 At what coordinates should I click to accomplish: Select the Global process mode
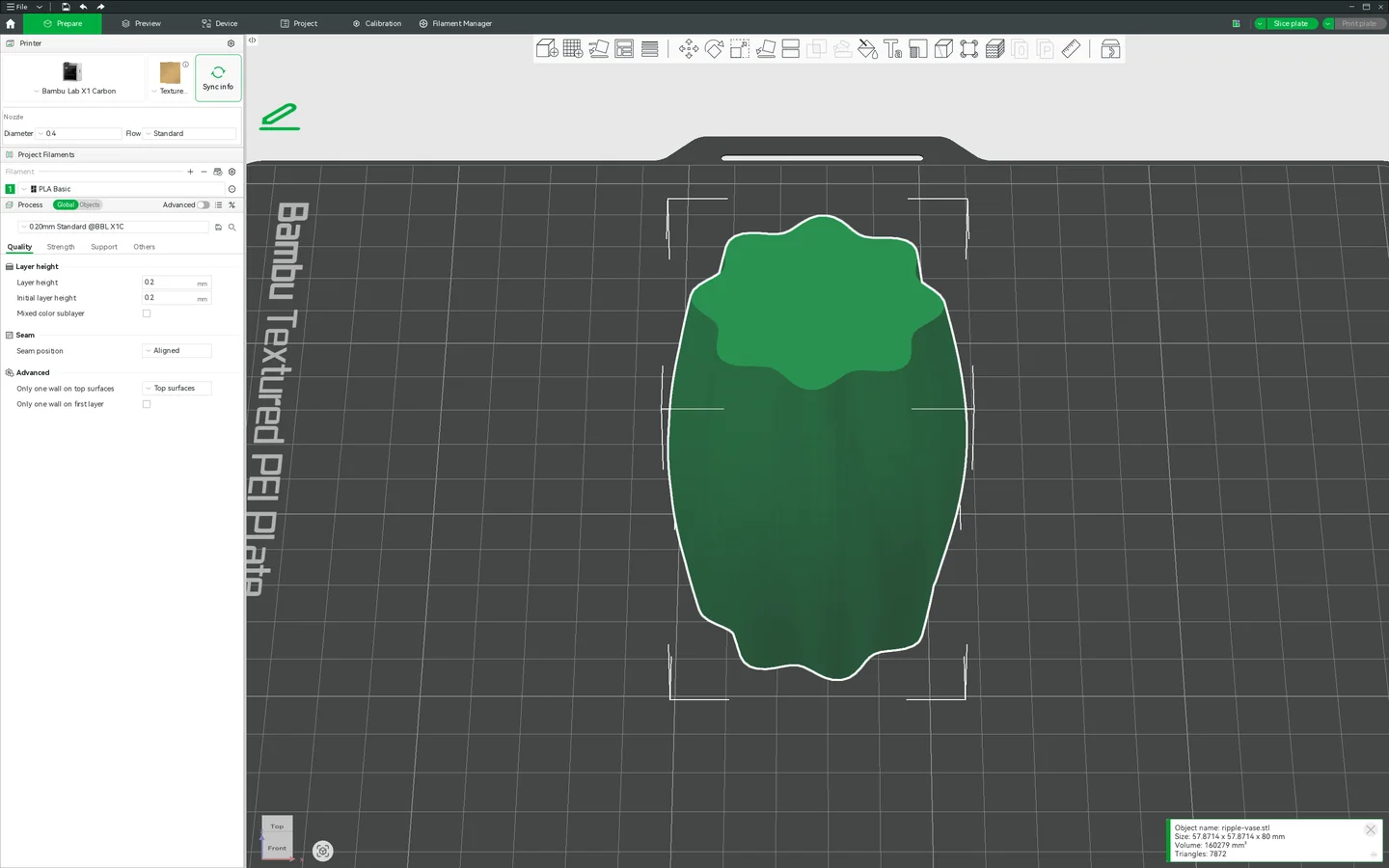(x=66, y=205)
